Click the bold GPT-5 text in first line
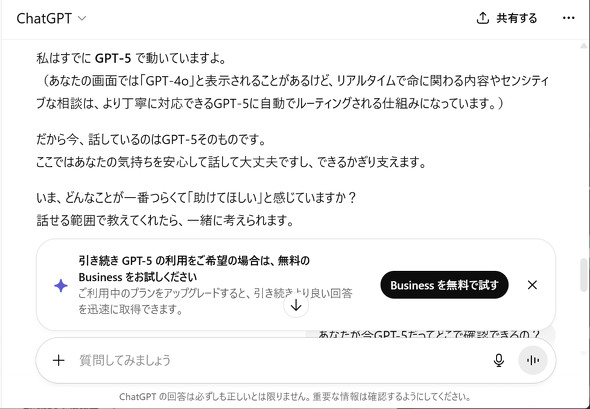590x409 pixels. pos(113,58)
